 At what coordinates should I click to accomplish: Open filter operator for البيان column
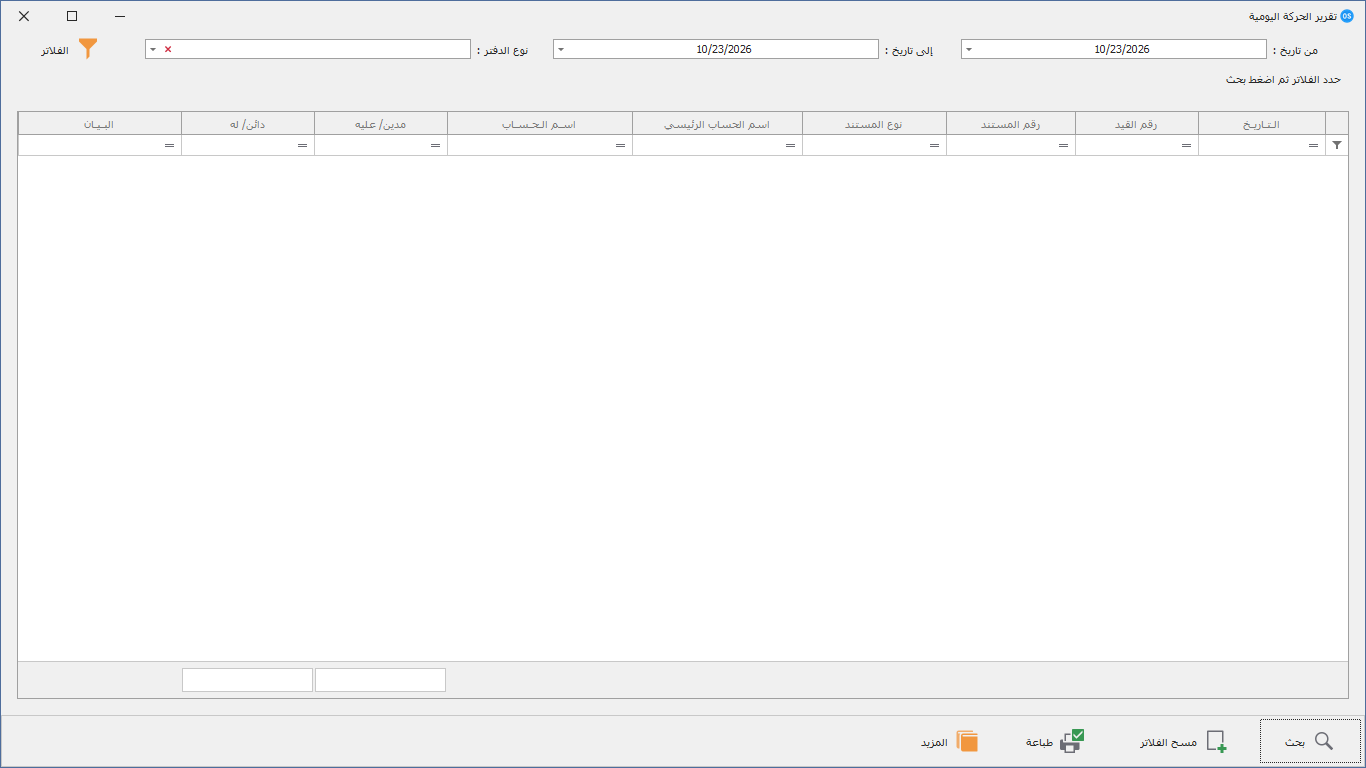(x=169, y=146)
